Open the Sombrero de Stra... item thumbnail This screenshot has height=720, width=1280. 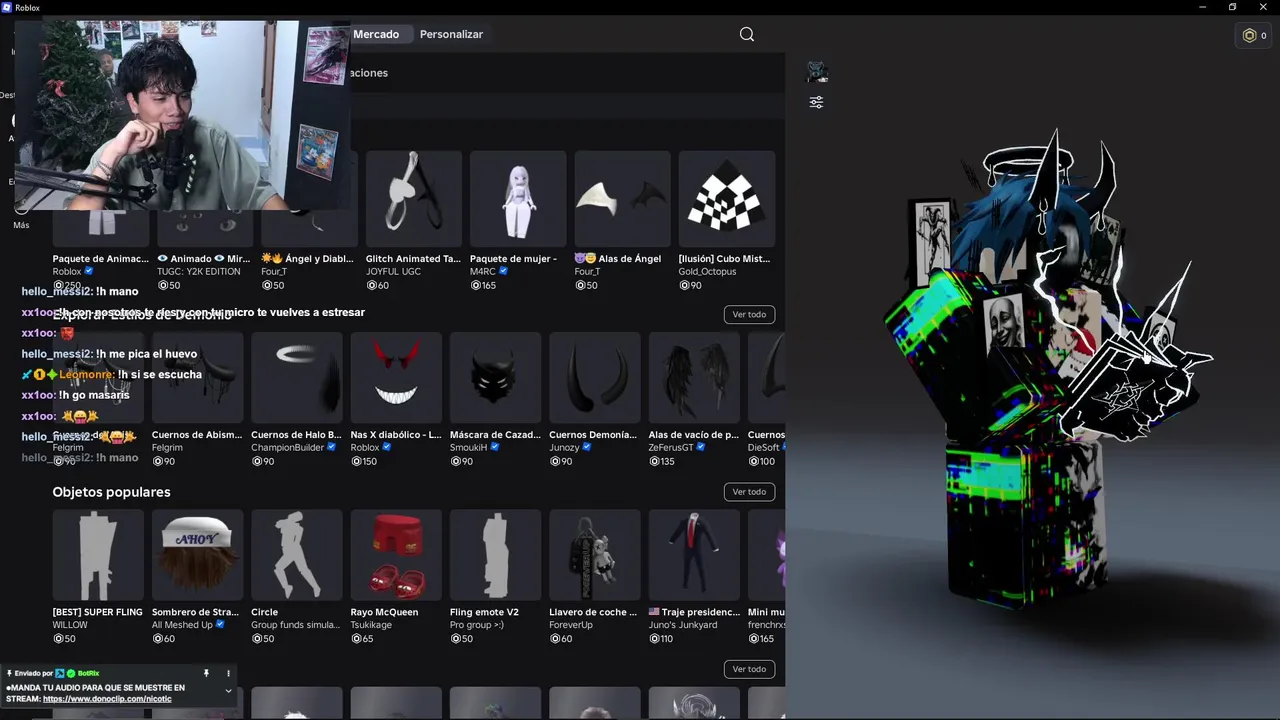197,555
